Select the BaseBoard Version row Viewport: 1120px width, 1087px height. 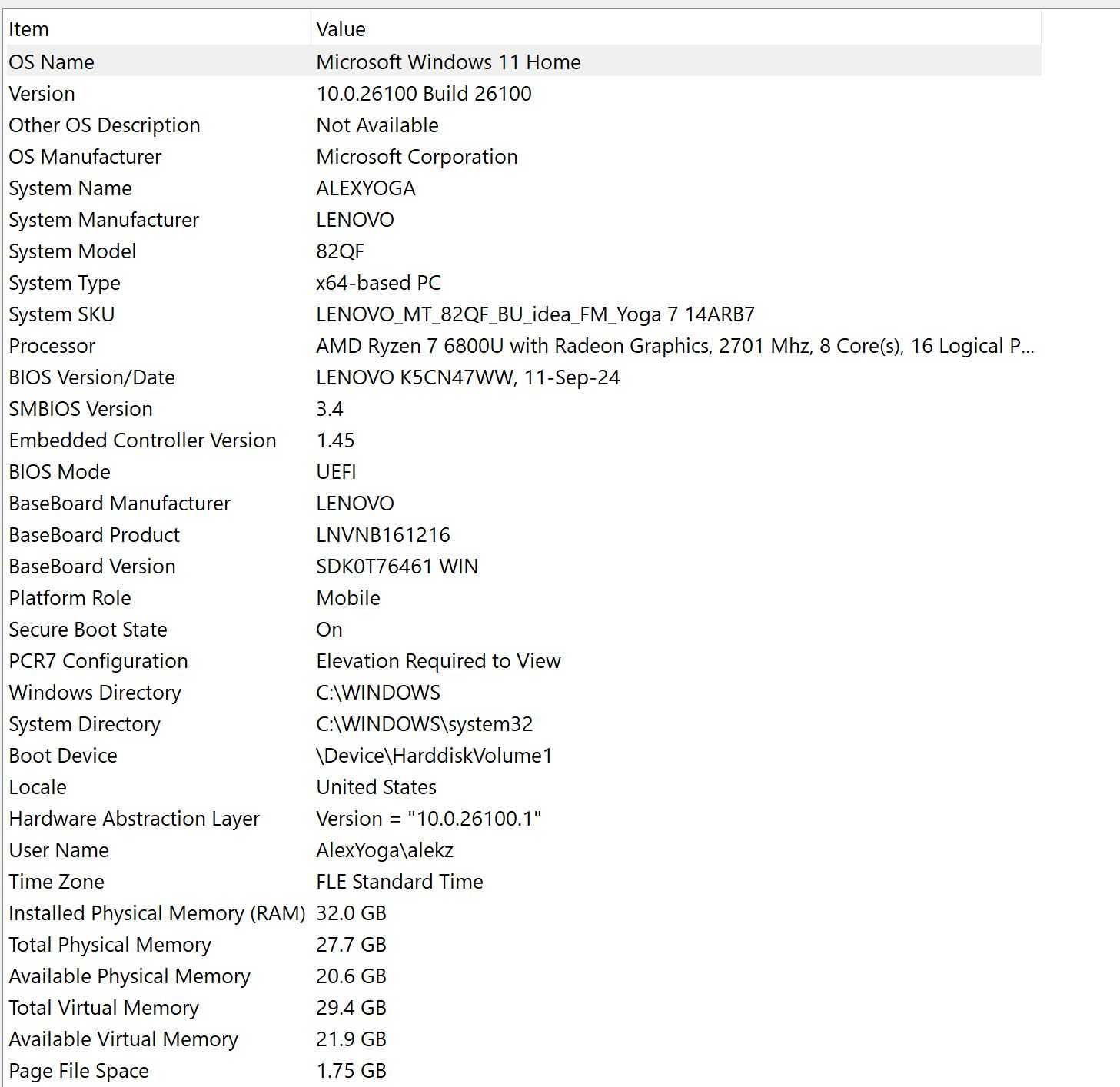tap(92, 566)
